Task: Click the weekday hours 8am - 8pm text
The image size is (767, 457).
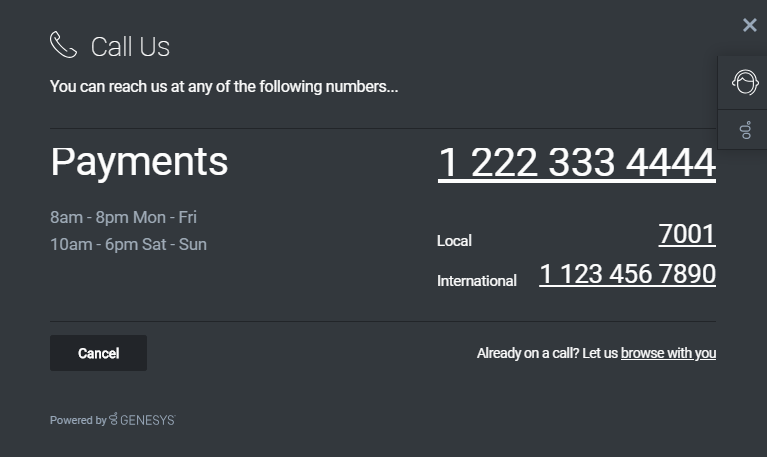Action: pyautogui.click(x=123, y=217)
